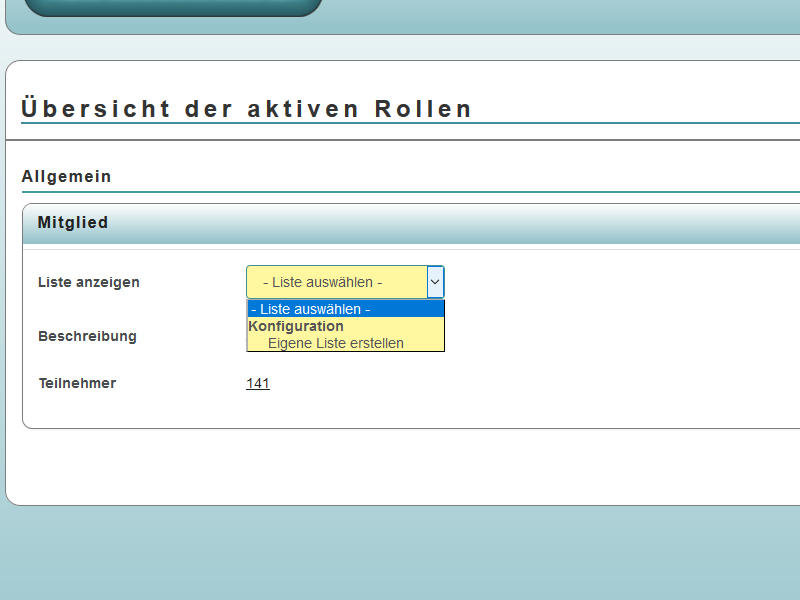
Task: Click the 'Allgemein' category heading
Action: tap(66, 177)
